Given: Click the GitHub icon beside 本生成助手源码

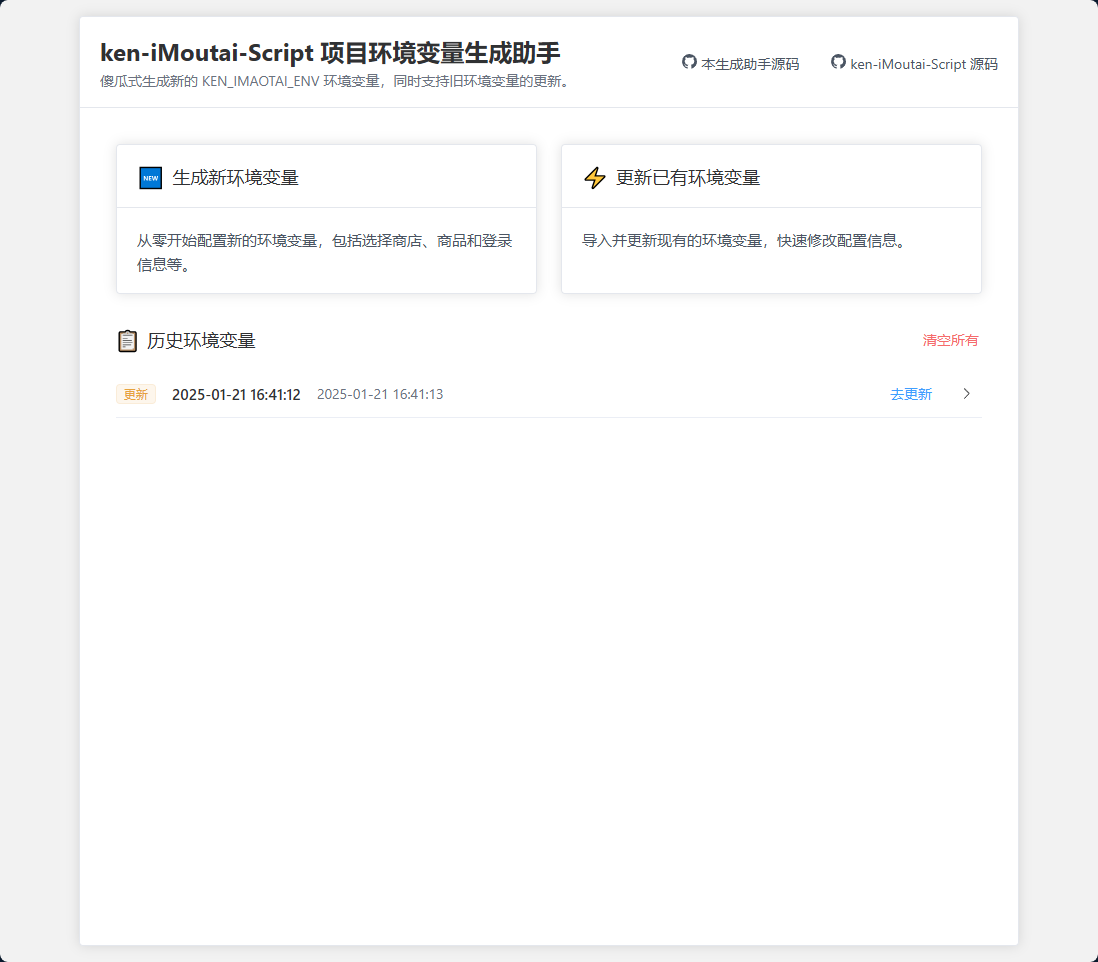Looking at the screenshot, I should pyautogui.click(x=689, y=62).
